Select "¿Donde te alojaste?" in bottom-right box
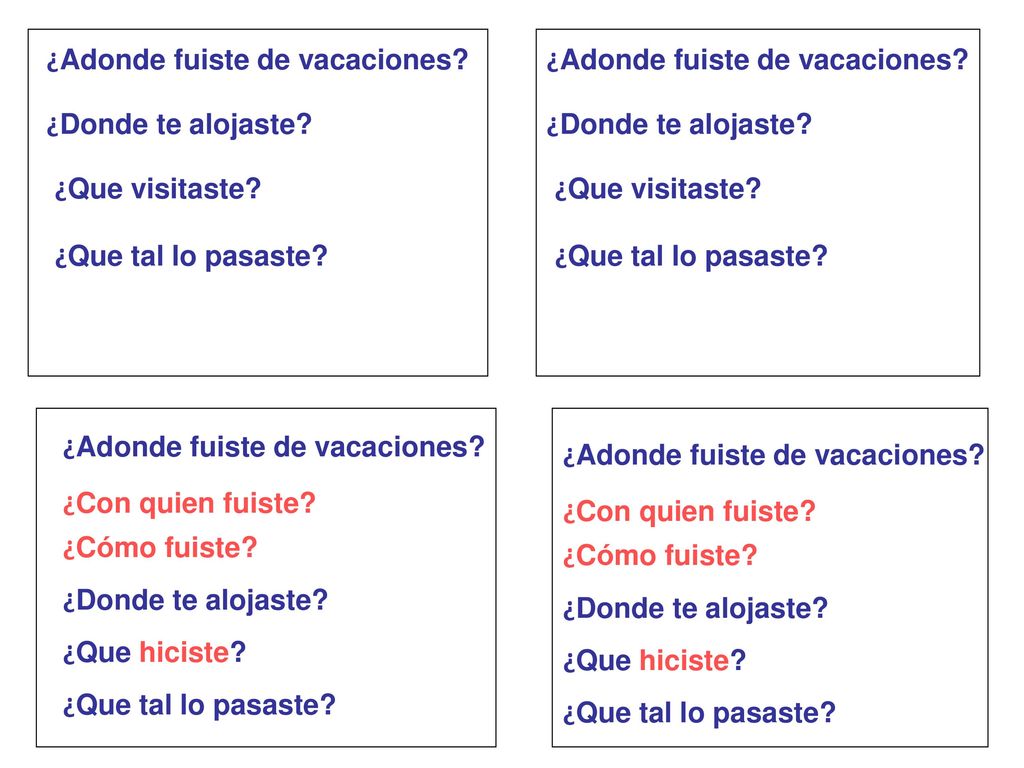The image size is (1024, 768). pos(696,609)
